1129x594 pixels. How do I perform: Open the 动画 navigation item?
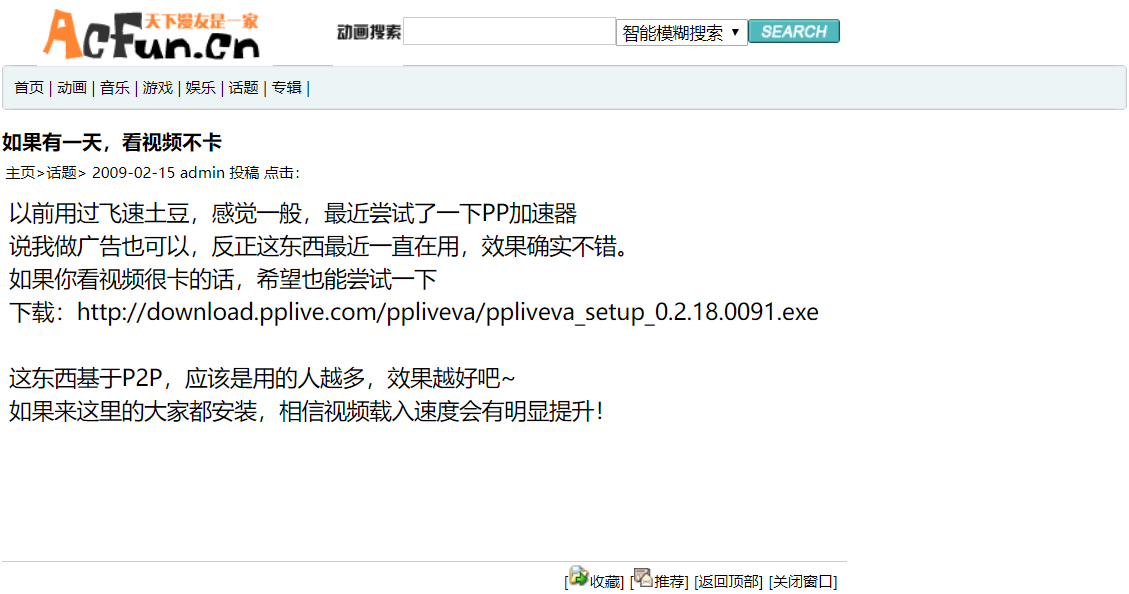pos(72,88)
